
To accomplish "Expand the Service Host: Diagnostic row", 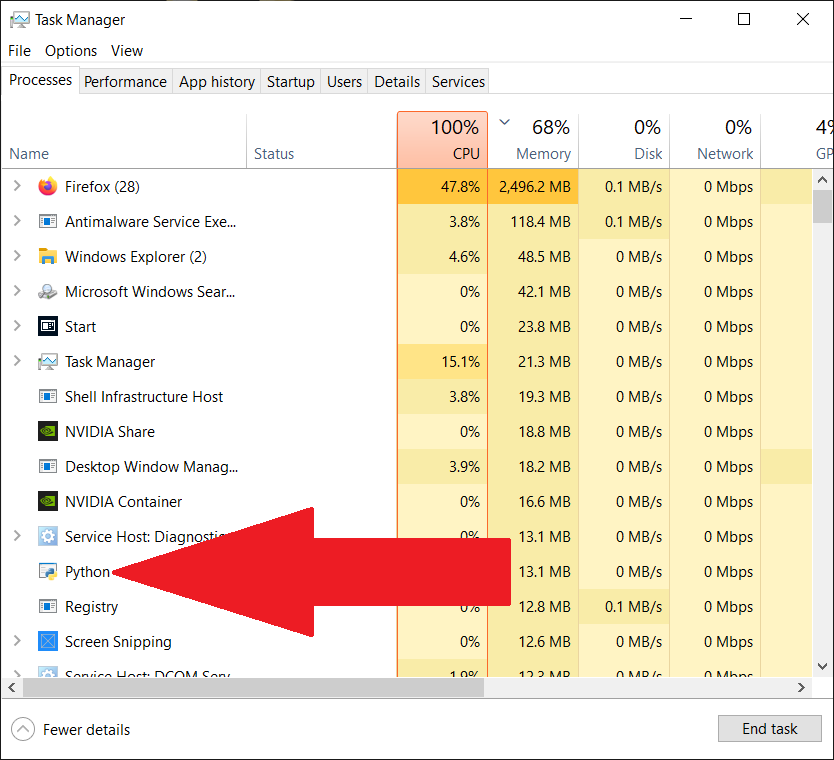I will 17,536.
